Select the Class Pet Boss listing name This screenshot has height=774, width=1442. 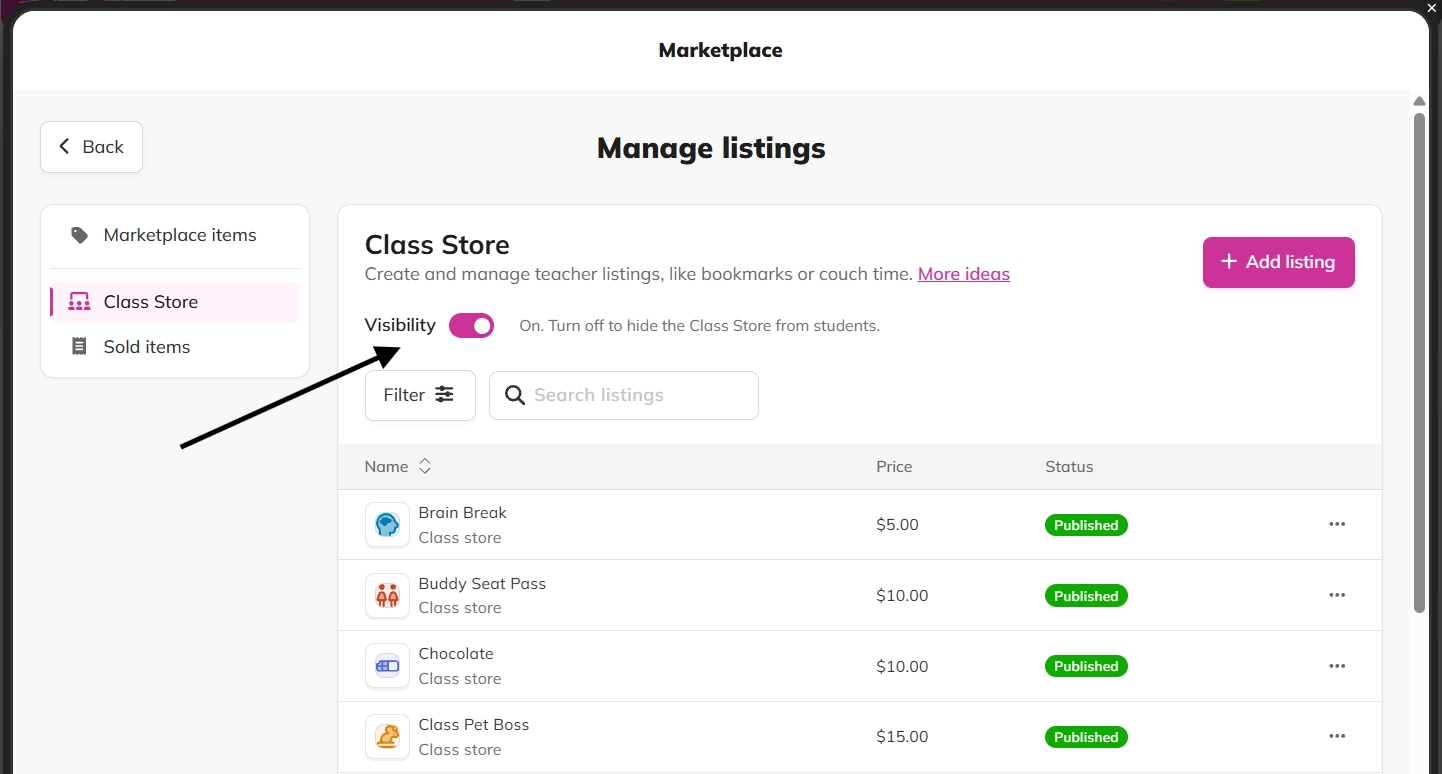[474, 725]
